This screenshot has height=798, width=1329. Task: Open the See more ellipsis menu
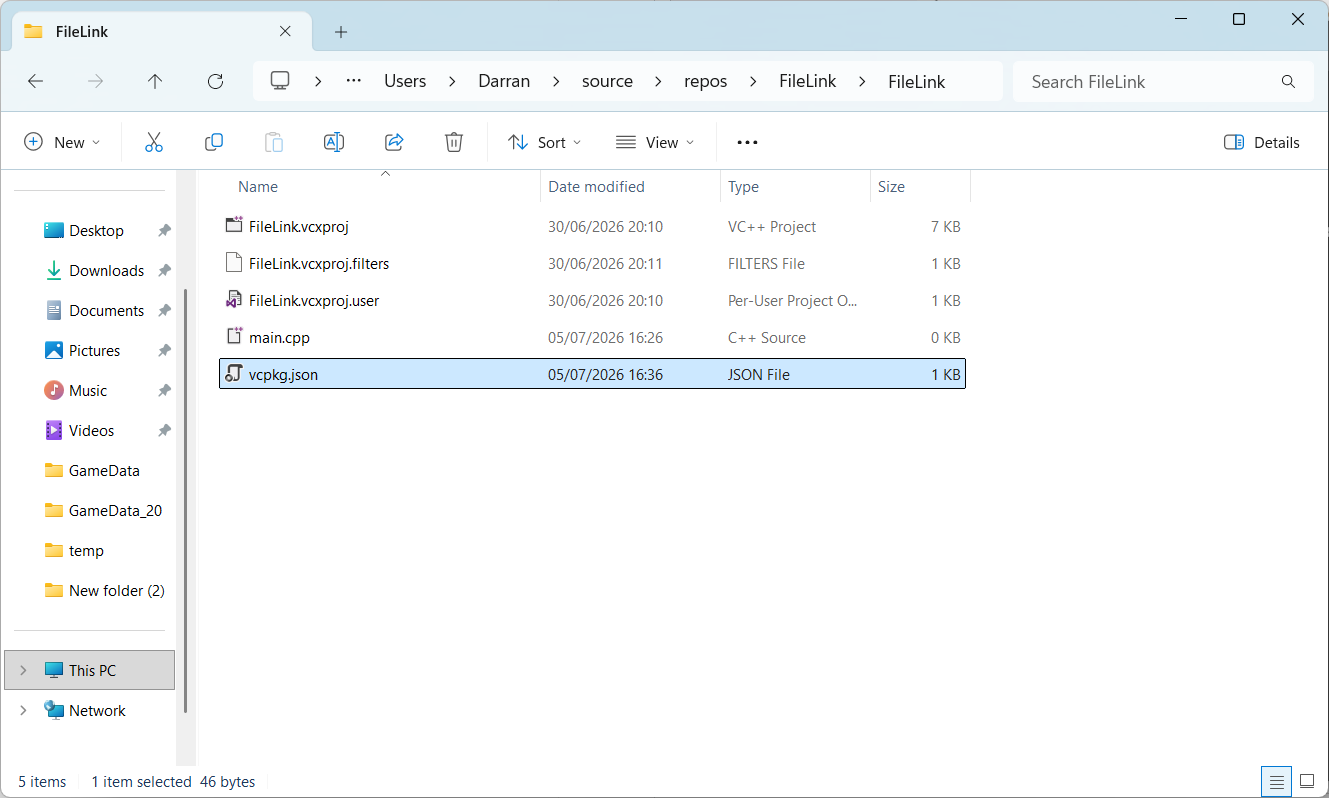747,142
